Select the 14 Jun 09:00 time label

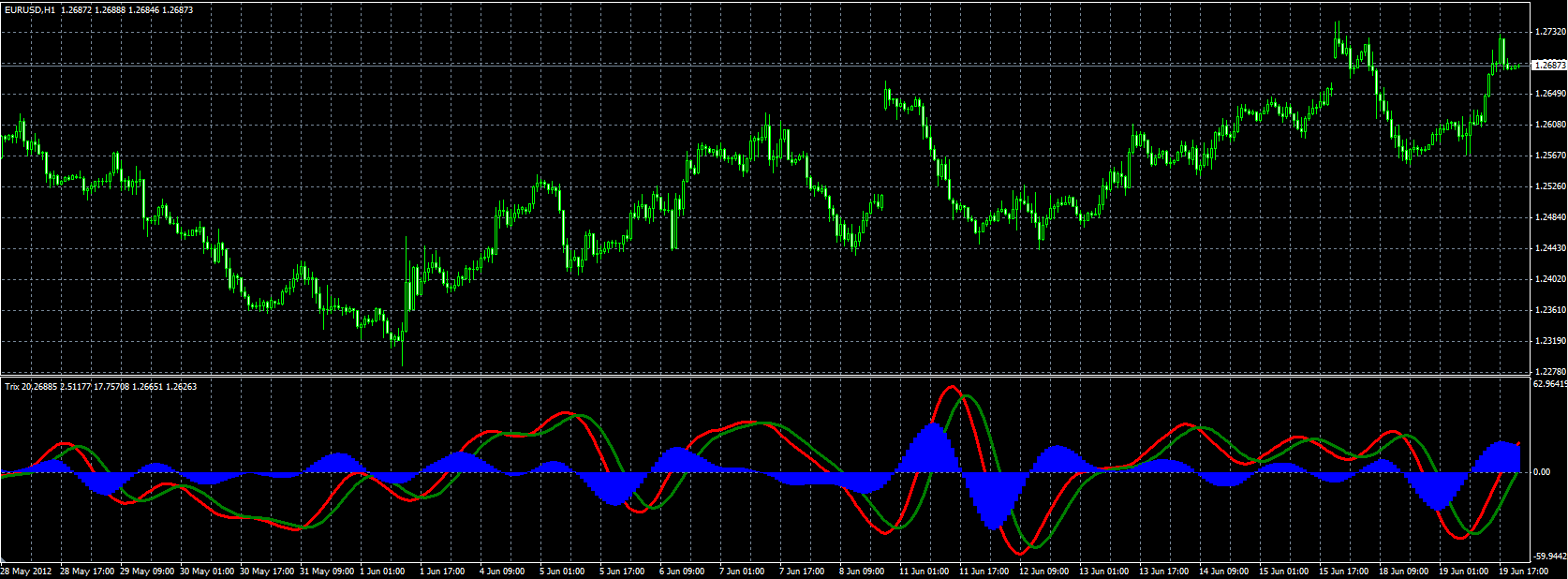[1224, 572]
